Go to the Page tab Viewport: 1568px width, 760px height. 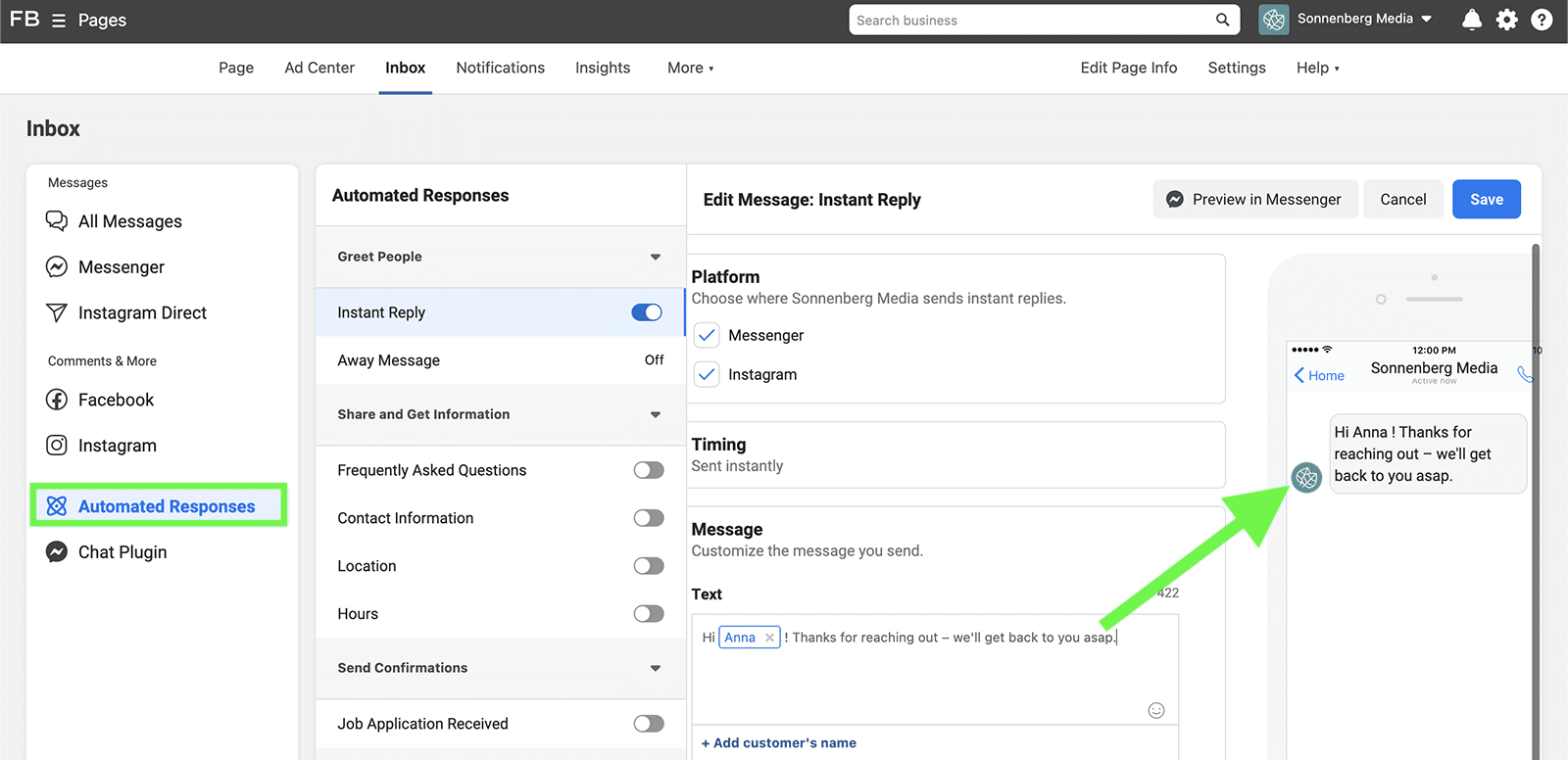click(236, 68)
